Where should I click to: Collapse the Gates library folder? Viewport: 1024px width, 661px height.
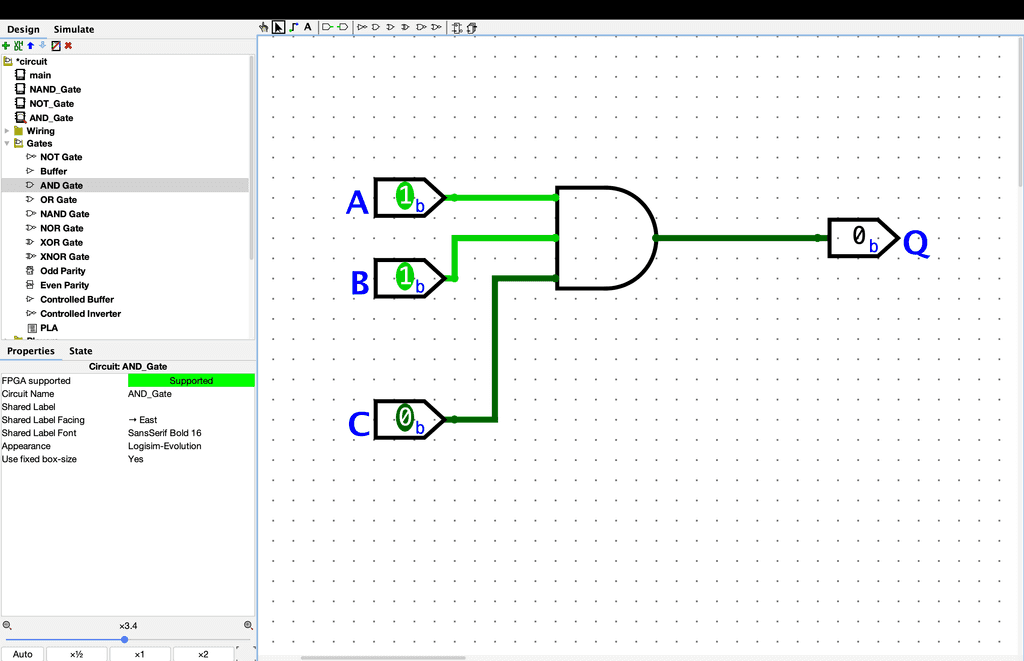pos(7,144)
